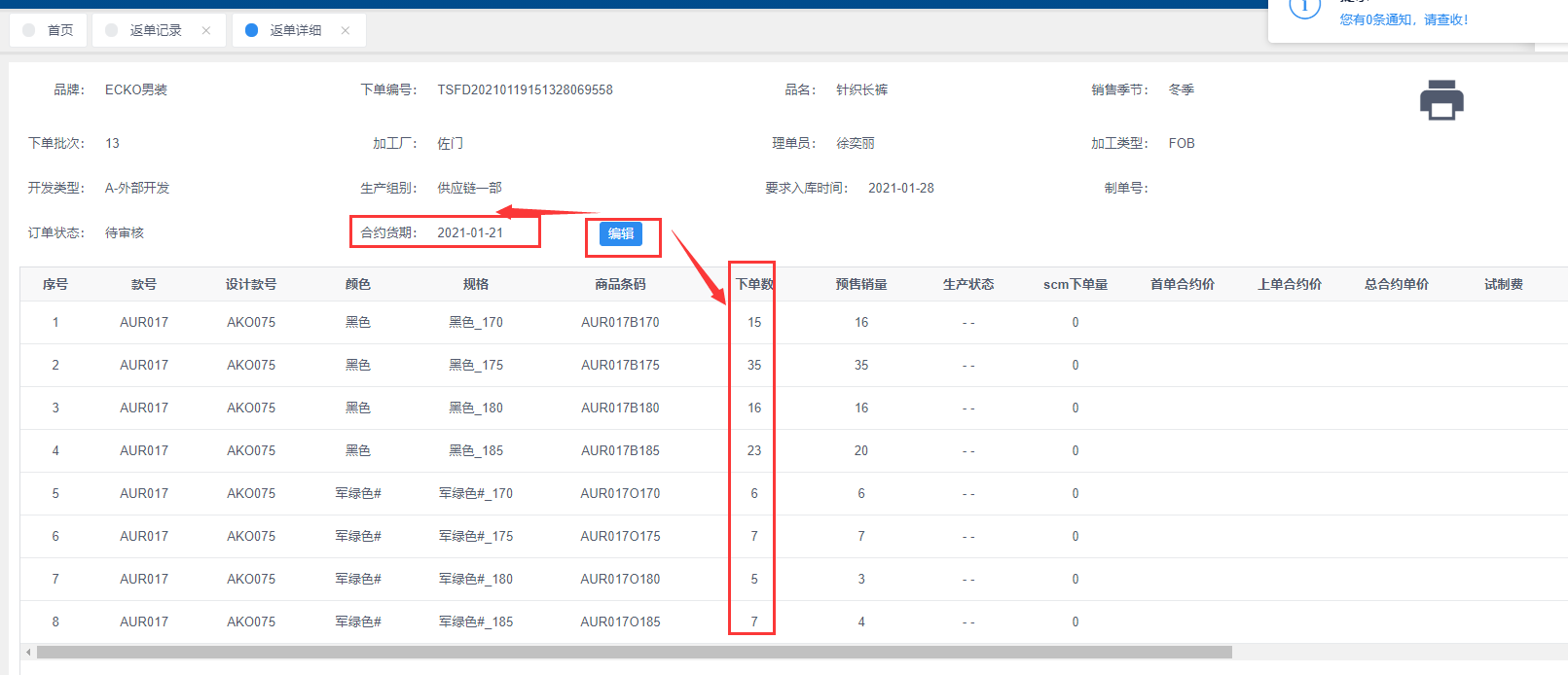Click order number TSFD20210119151328069558
This screenshot has width=1568, height=675.
pos(525,89)
